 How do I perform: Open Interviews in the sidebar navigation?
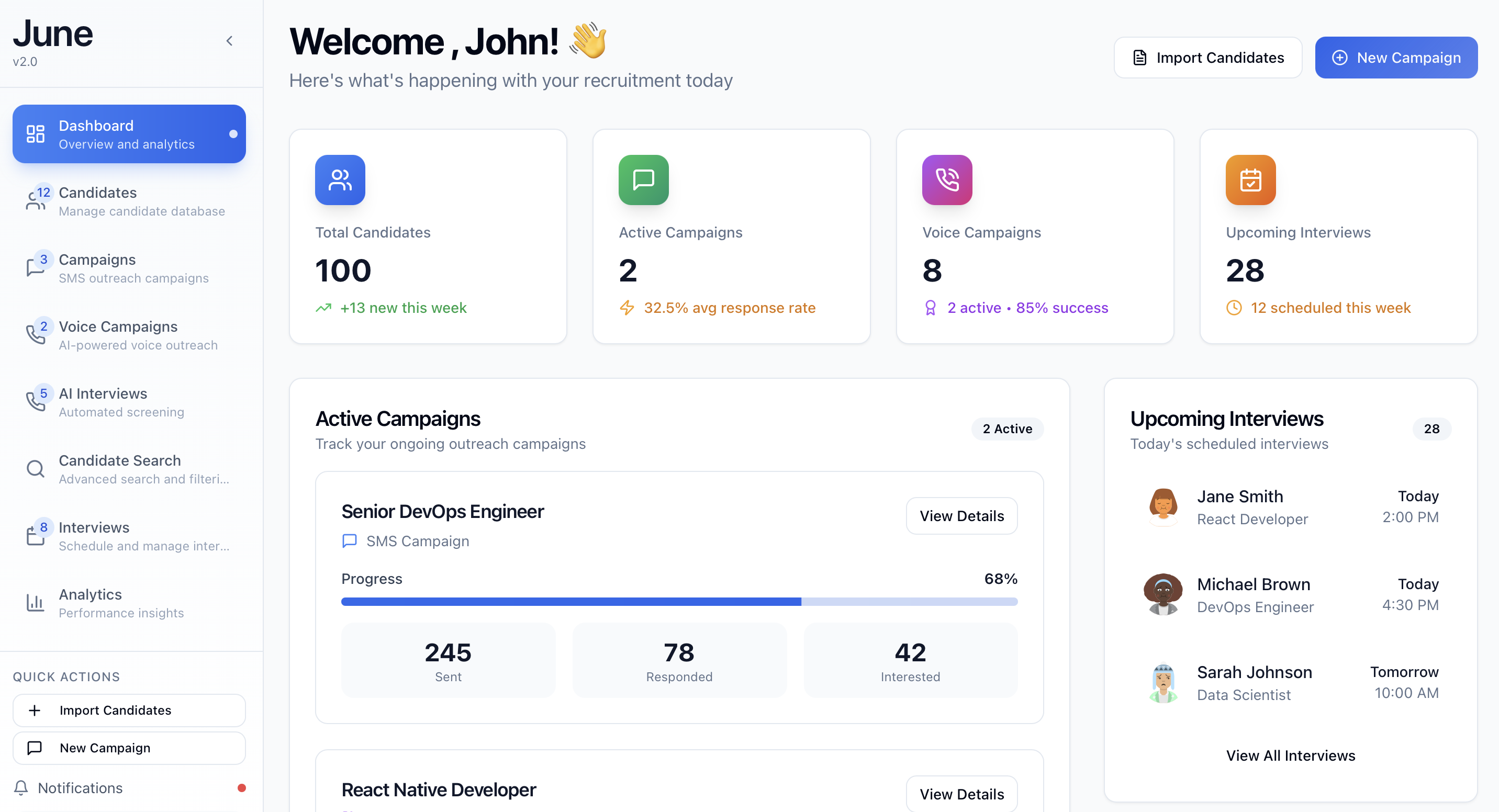click(x=129, y=536)
